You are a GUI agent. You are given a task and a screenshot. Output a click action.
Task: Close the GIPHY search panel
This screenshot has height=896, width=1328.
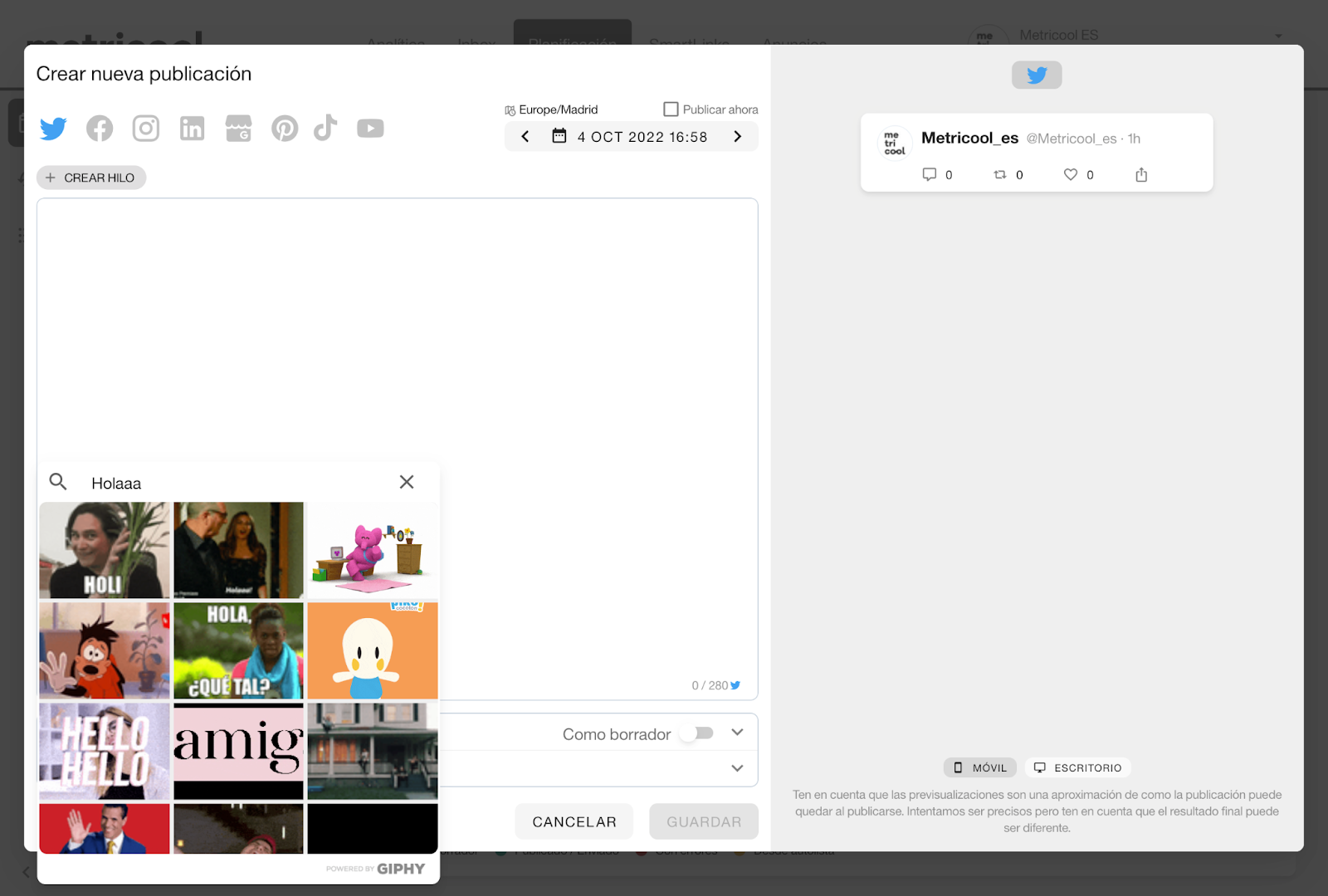pos(407,482)
